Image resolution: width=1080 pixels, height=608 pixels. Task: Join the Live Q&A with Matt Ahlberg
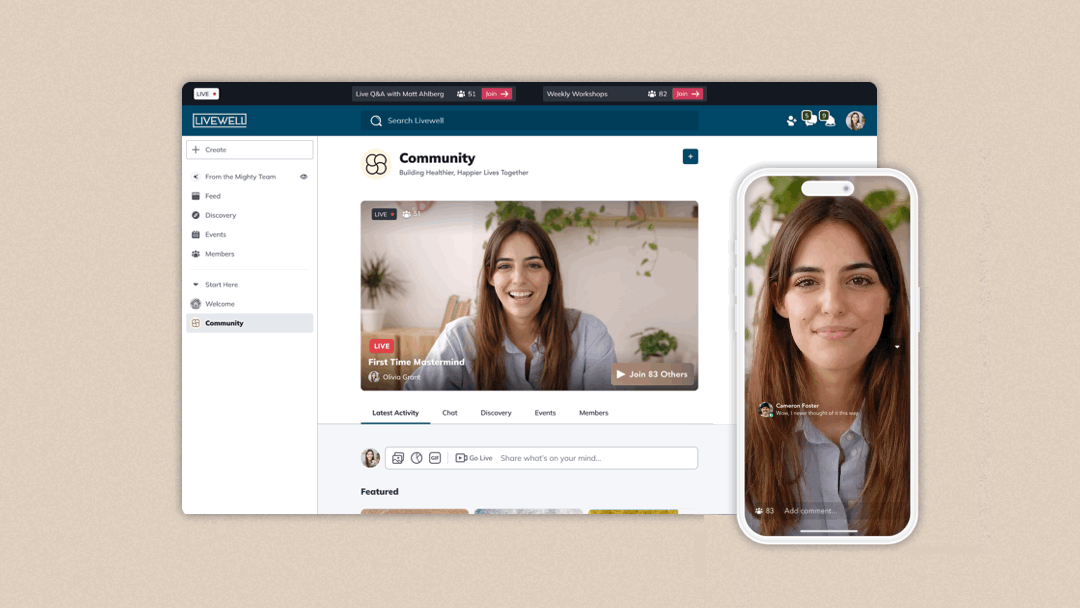(x=496, y=93)
